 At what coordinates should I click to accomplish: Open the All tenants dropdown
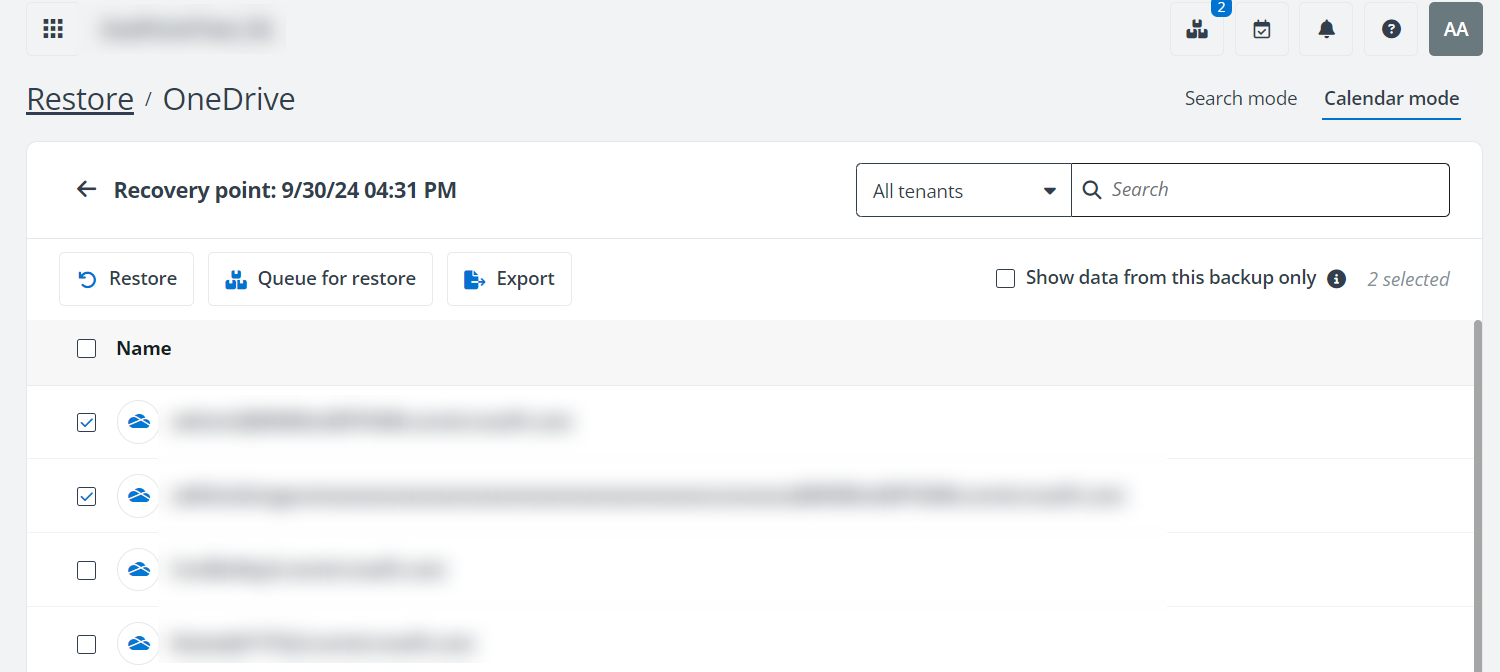tap(962, 190)
